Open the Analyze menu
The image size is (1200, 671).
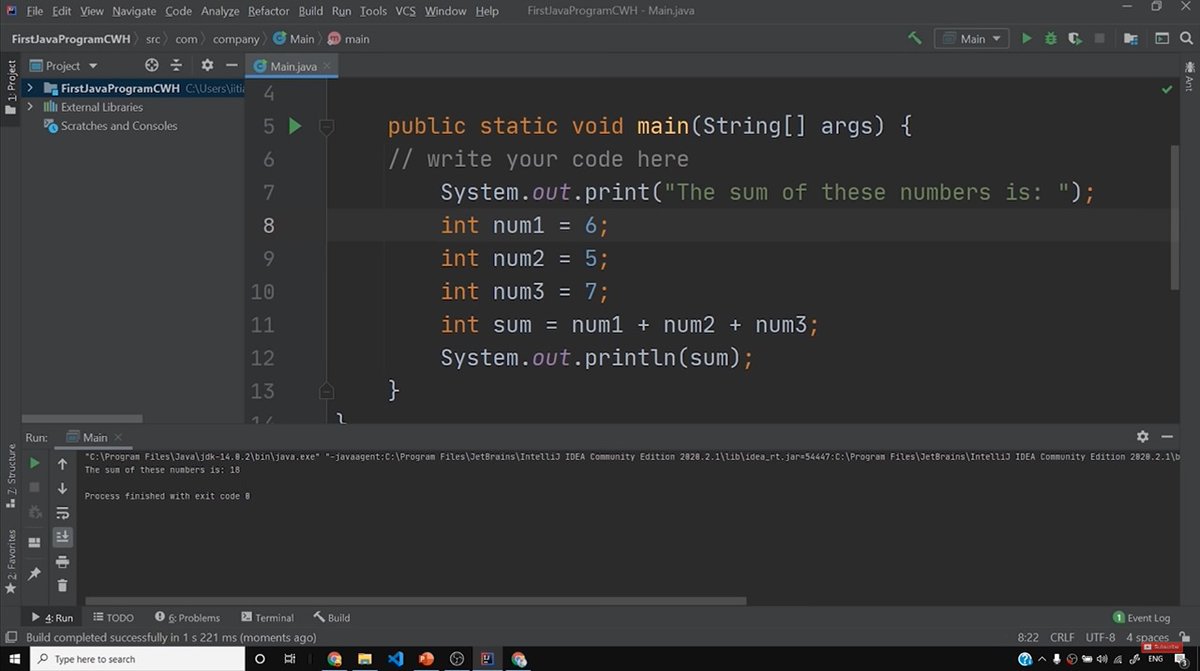[x=220, y=11]
